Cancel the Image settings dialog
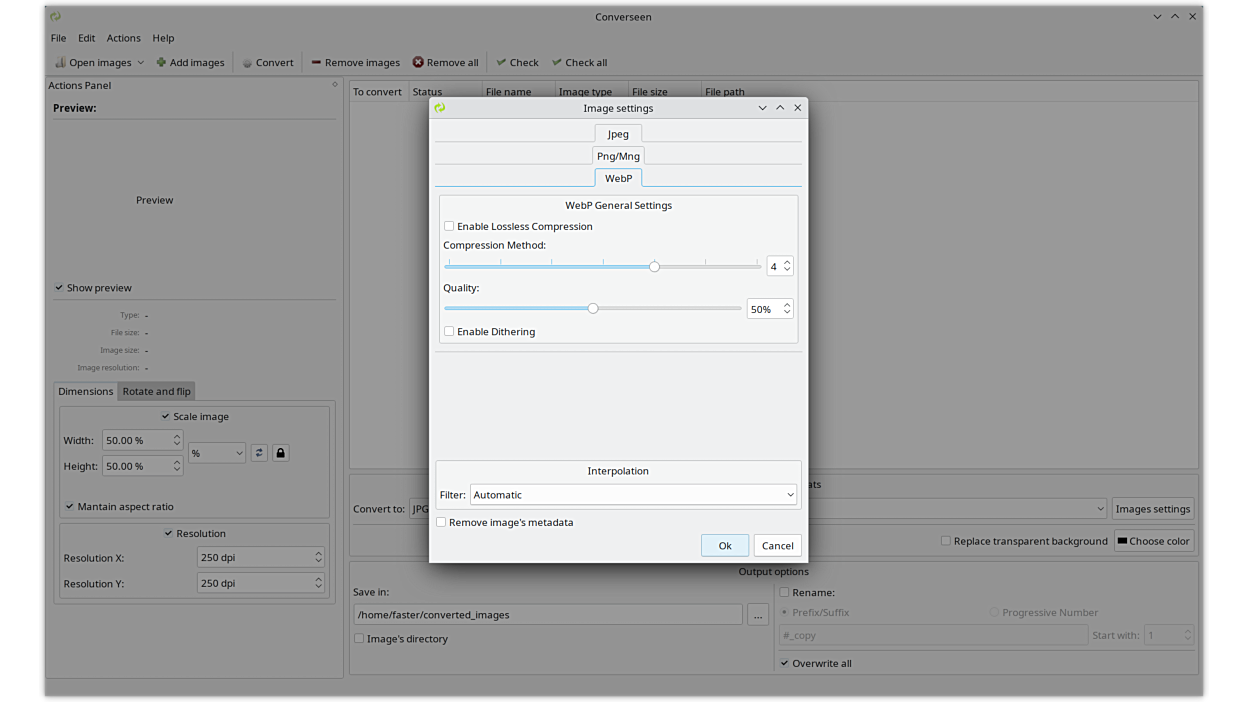The width and height of the screenshot is (1248, 702). [x=777, y=546]
